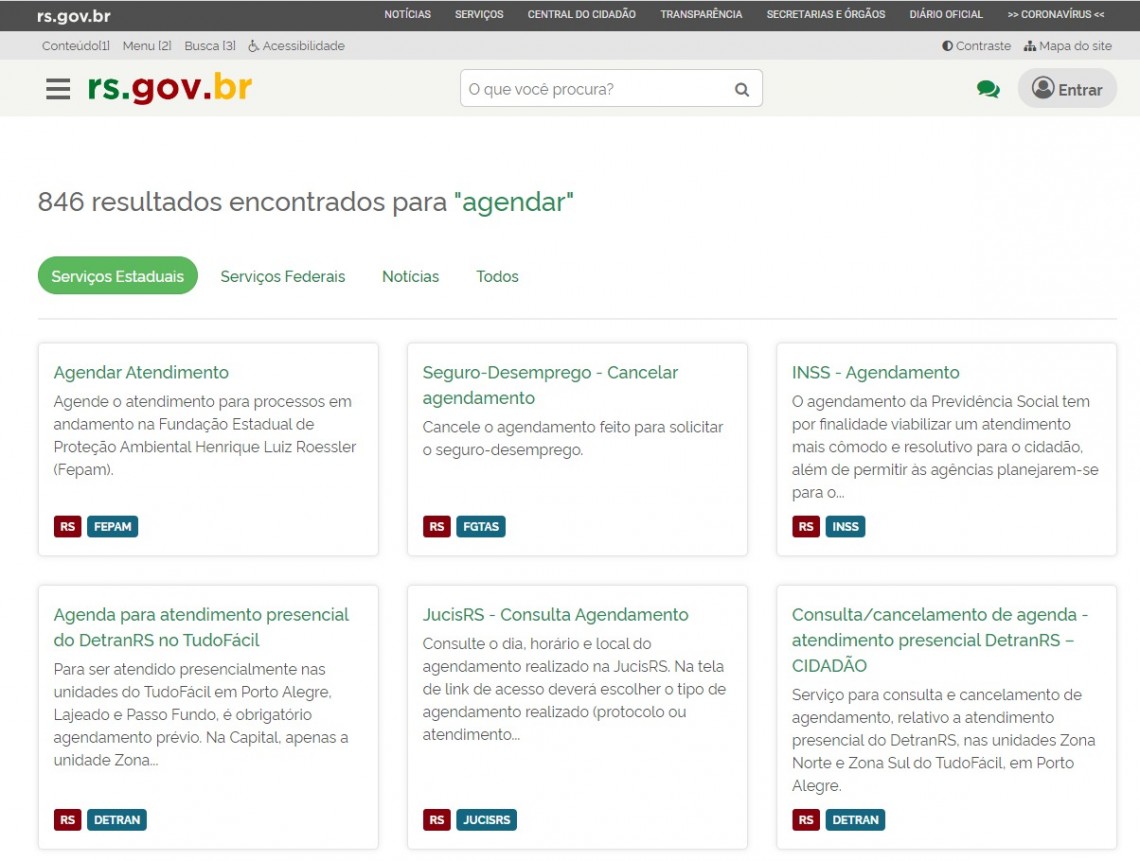Open the Agendar Atendimento result
1140x861 pixels.
[141, 372]
